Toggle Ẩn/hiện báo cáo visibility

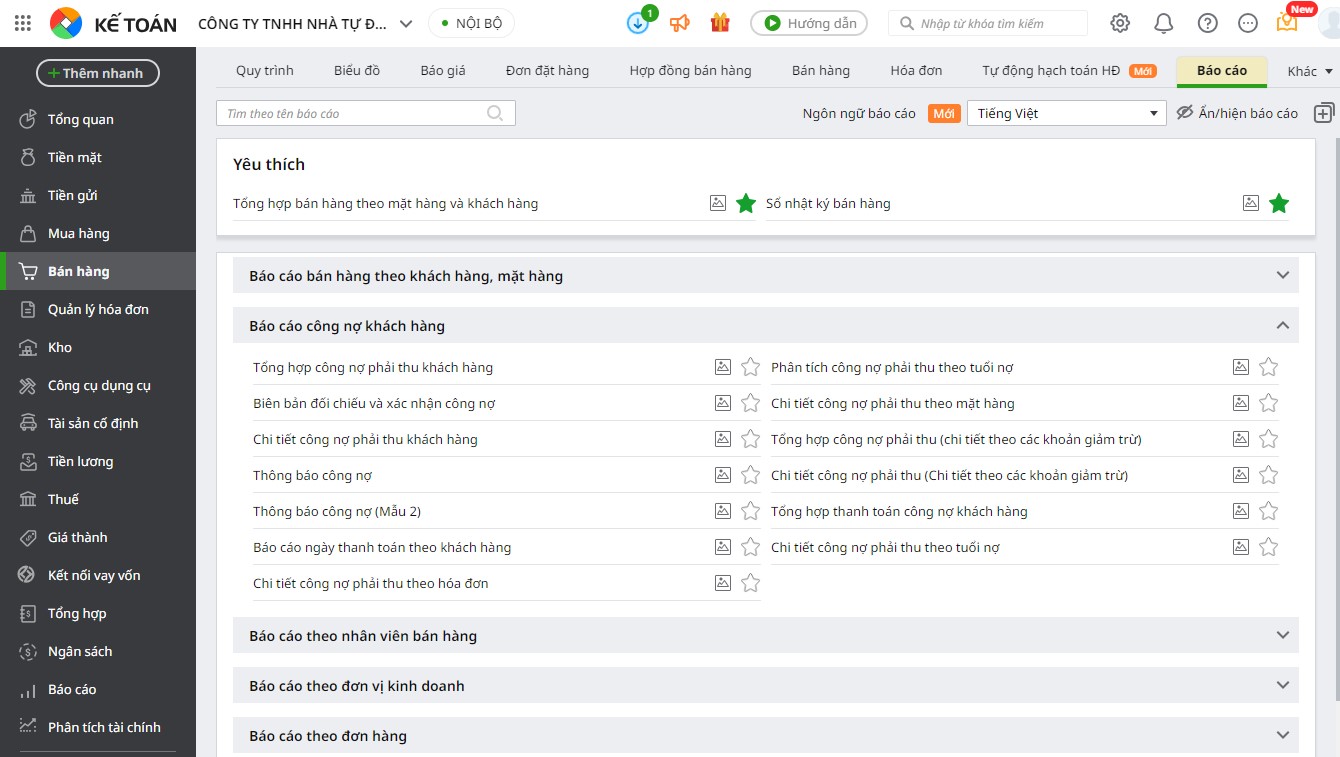[x=1236, y=113]
